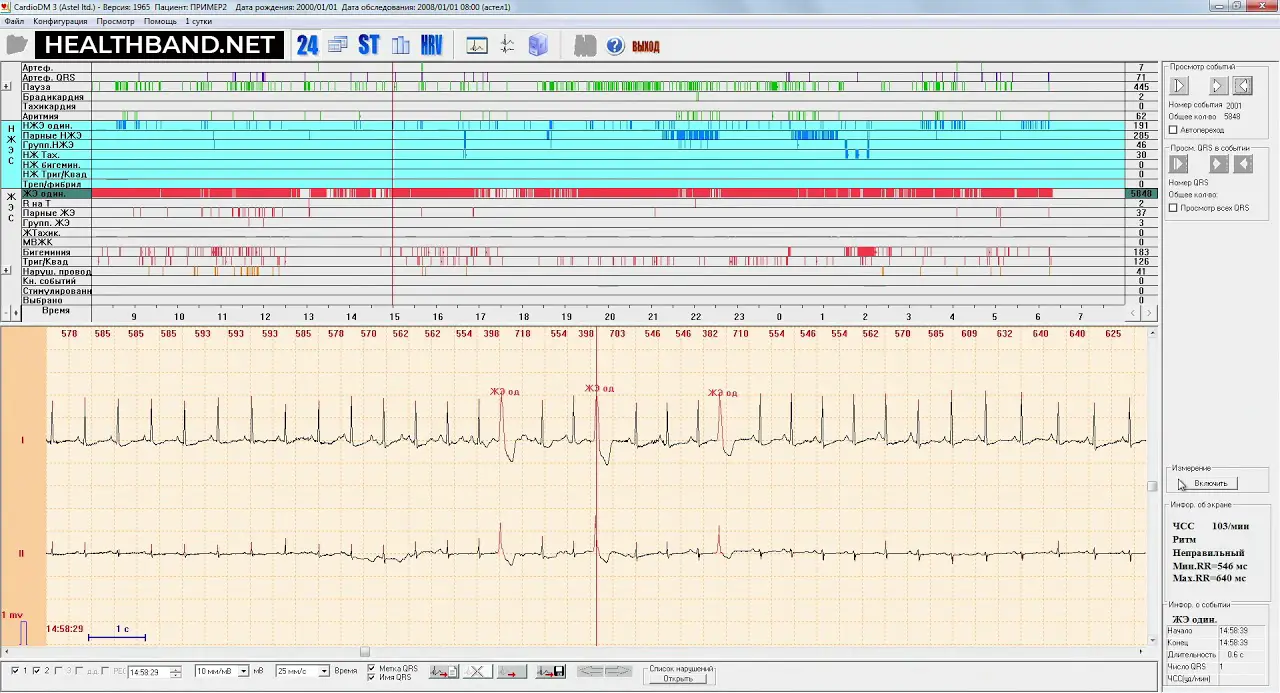Viewport: 1280px width, 693px height.
Task: Expand the Пауза row plus toggle
Action: [8, 87]
